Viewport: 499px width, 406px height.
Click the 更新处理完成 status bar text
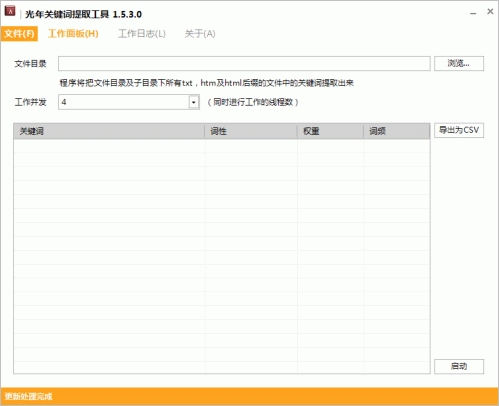(29, 396)
